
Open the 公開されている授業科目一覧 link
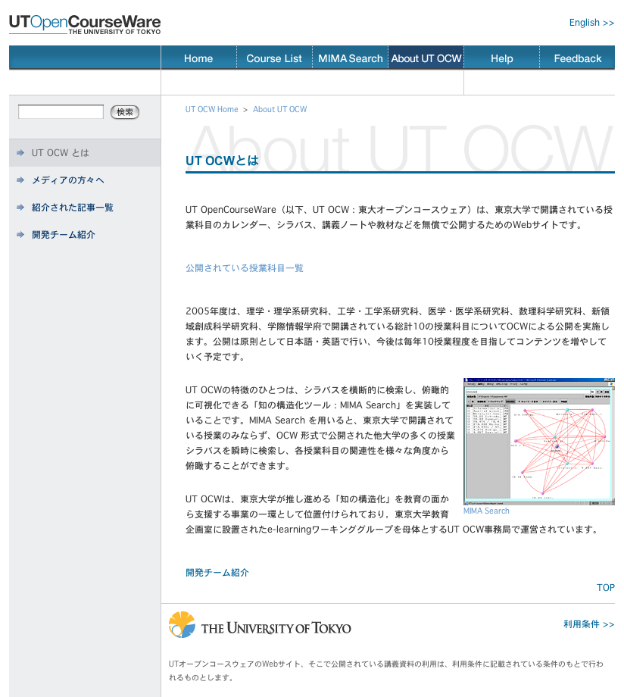[244, 268]
